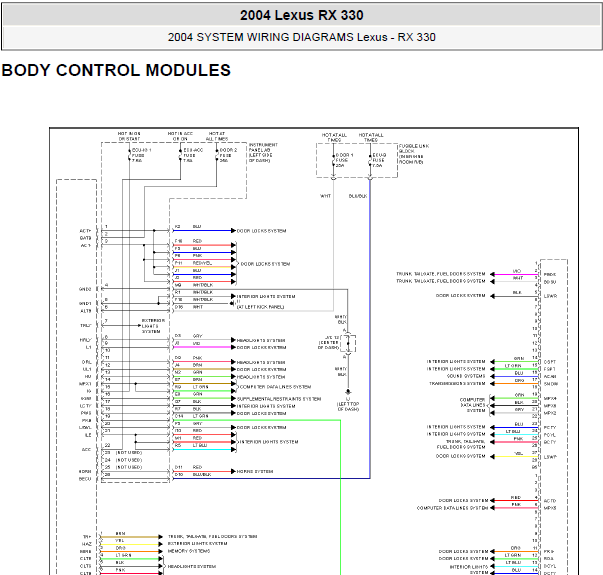Click the 'PBDX' pin label
The image size is (603, 575).
click(550, 275)
